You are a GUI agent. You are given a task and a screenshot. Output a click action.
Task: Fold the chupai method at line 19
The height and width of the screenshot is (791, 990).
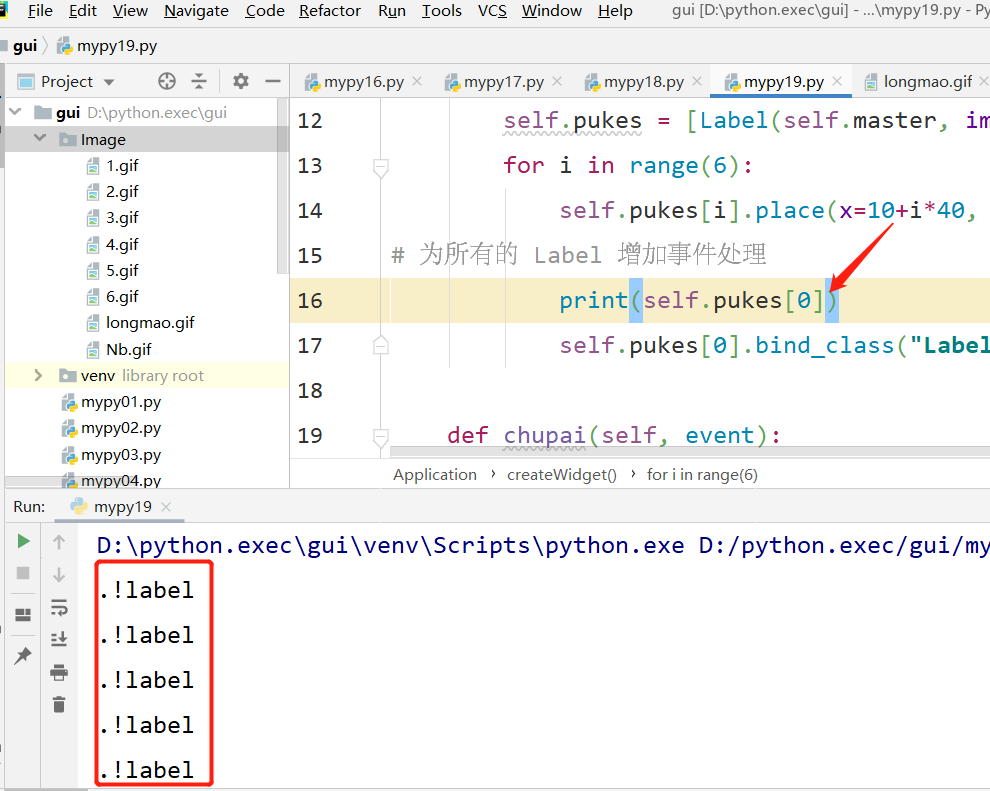click(x=381, y=437)
